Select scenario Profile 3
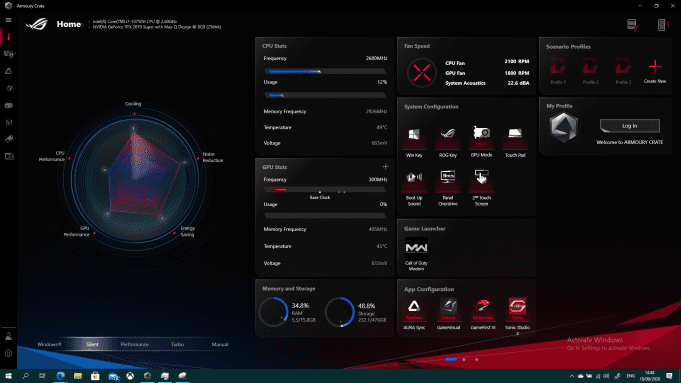Viewport: 681px width, 383px height. 623,71
